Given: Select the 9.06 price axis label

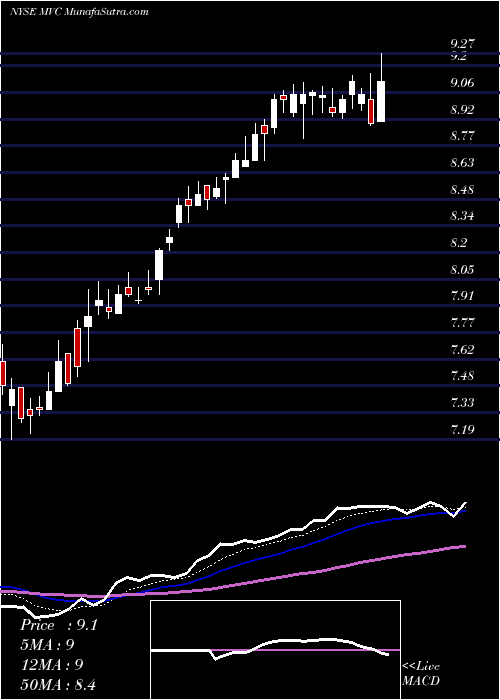Looking at the screenshot, I should [463, 83].
